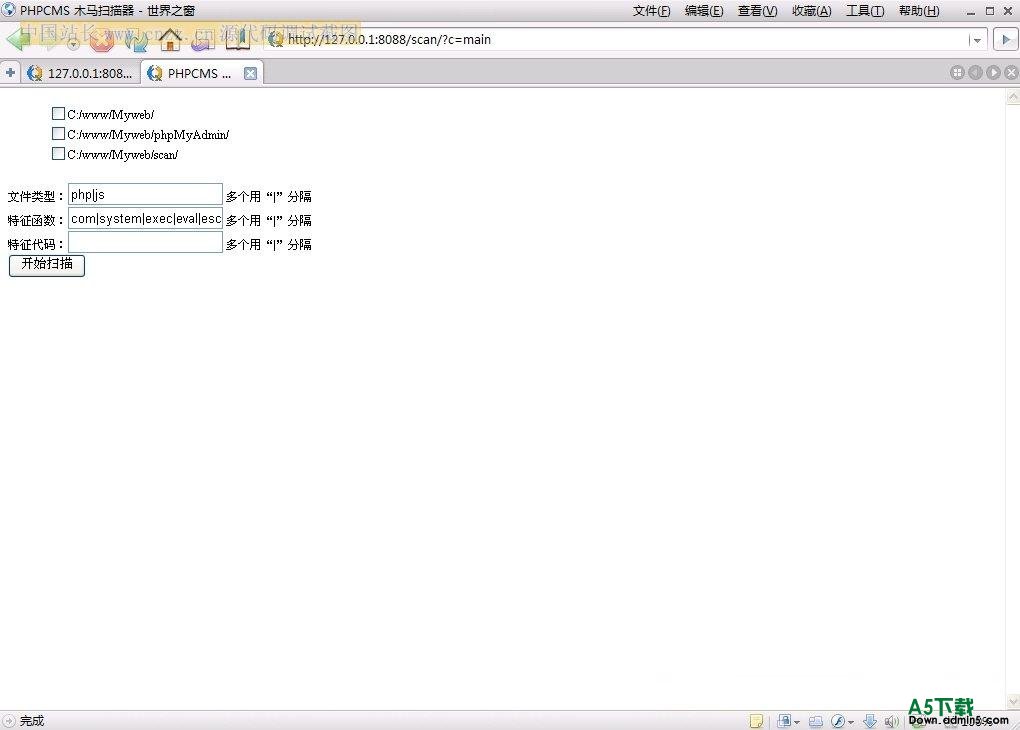The height and width of the screenshot is (730, 1020).
Task: Click the C:/www/Myweb/scan/ path text
Action: tap(122, 155)
